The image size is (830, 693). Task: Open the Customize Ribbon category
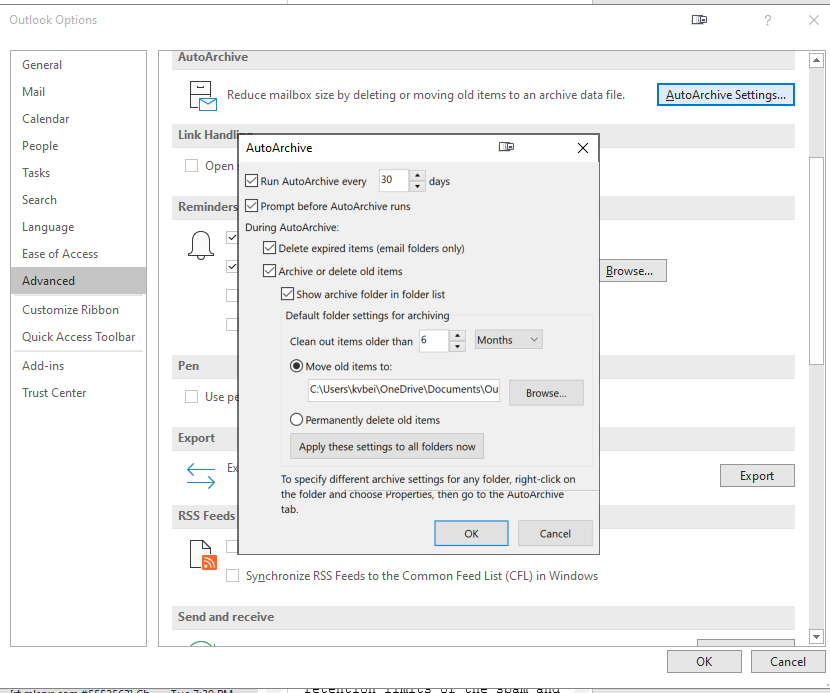tap(78, 310)
